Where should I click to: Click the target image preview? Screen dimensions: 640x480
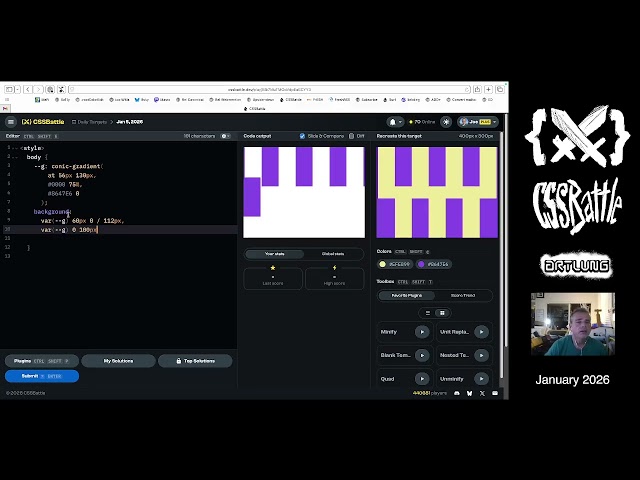click(x=436, y=192)
